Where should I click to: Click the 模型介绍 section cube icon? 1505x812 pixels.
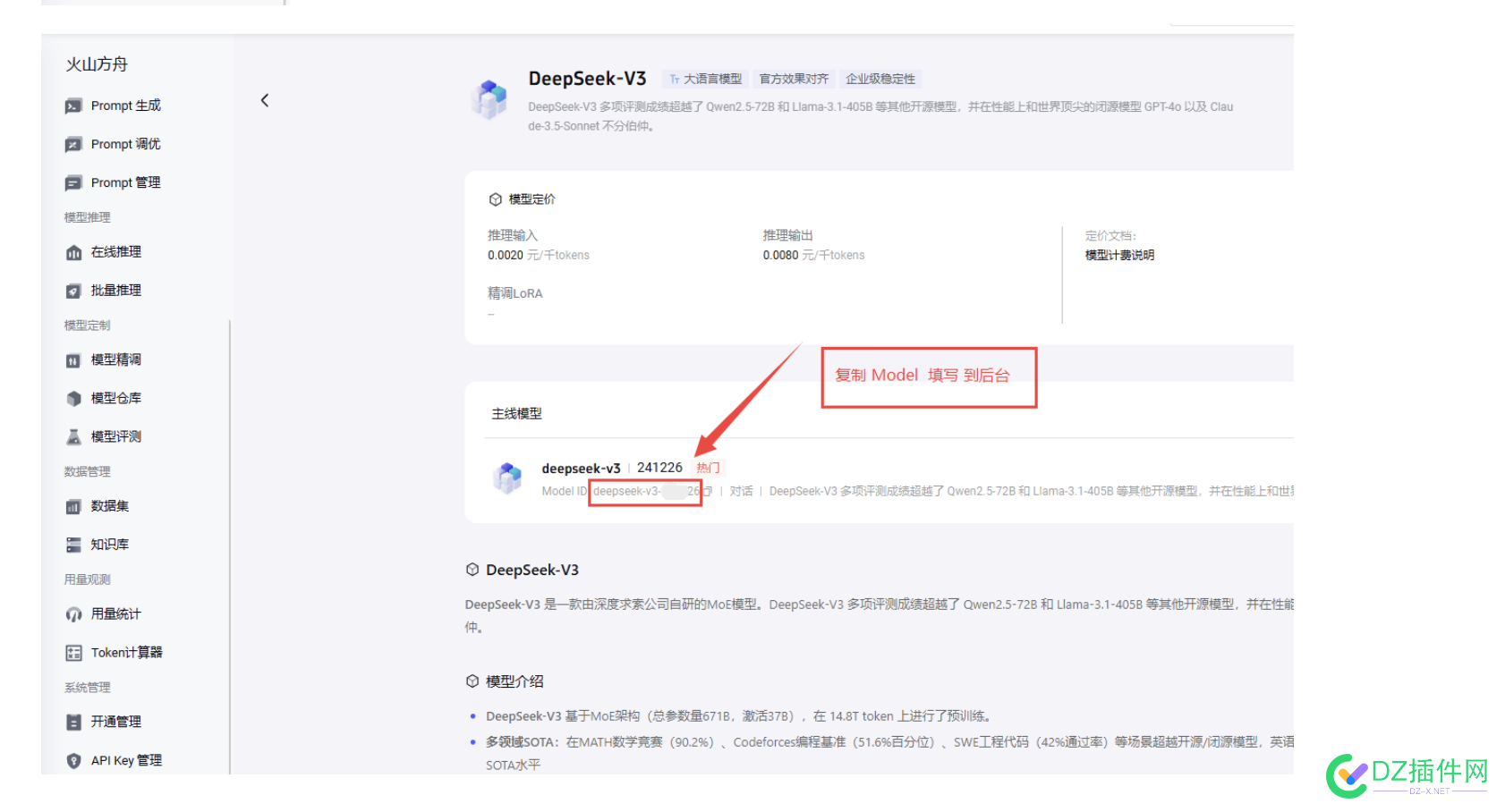(x=472, y=681)
